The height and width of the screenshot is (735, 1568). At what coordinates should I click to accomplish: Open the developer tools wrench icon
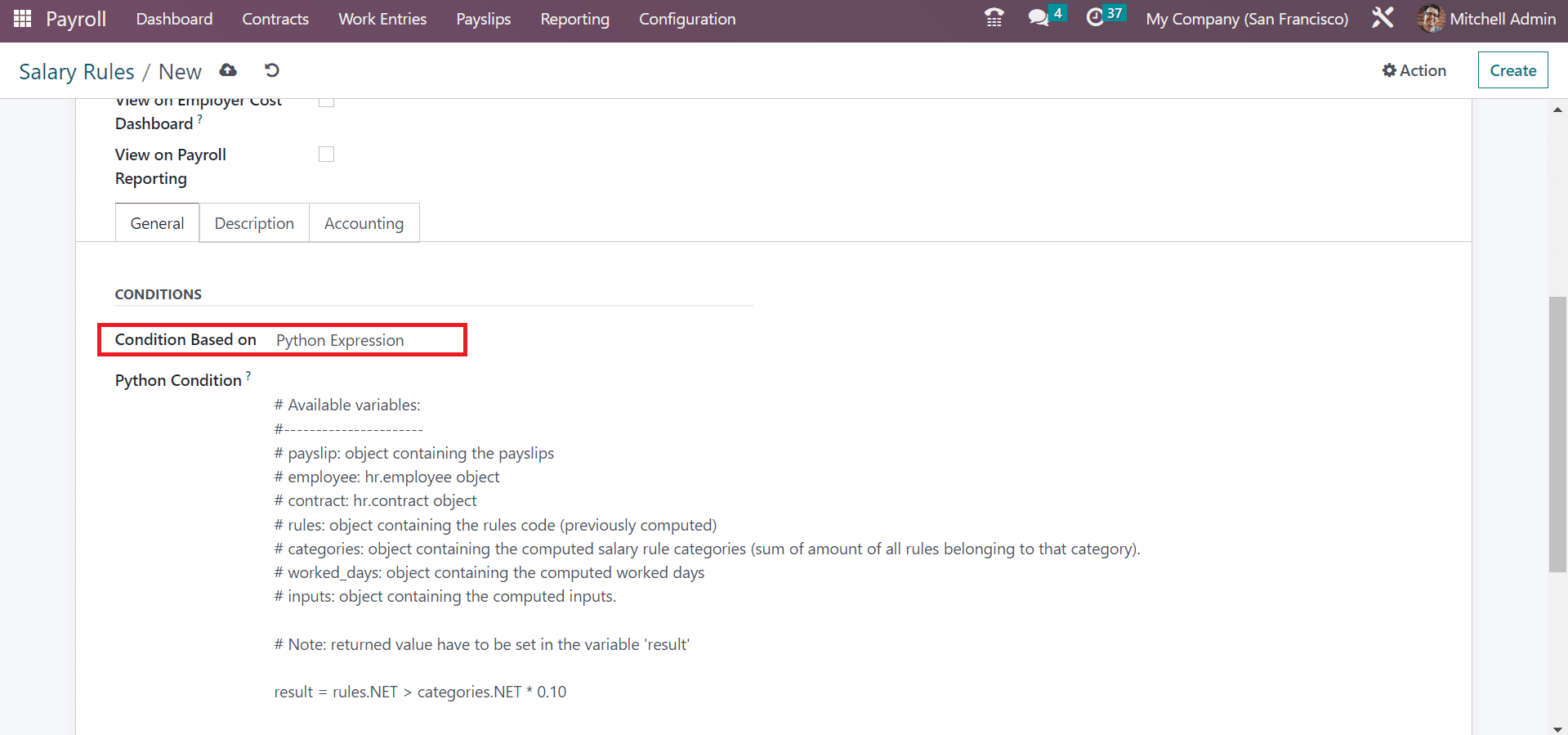tap(1382, 18)
